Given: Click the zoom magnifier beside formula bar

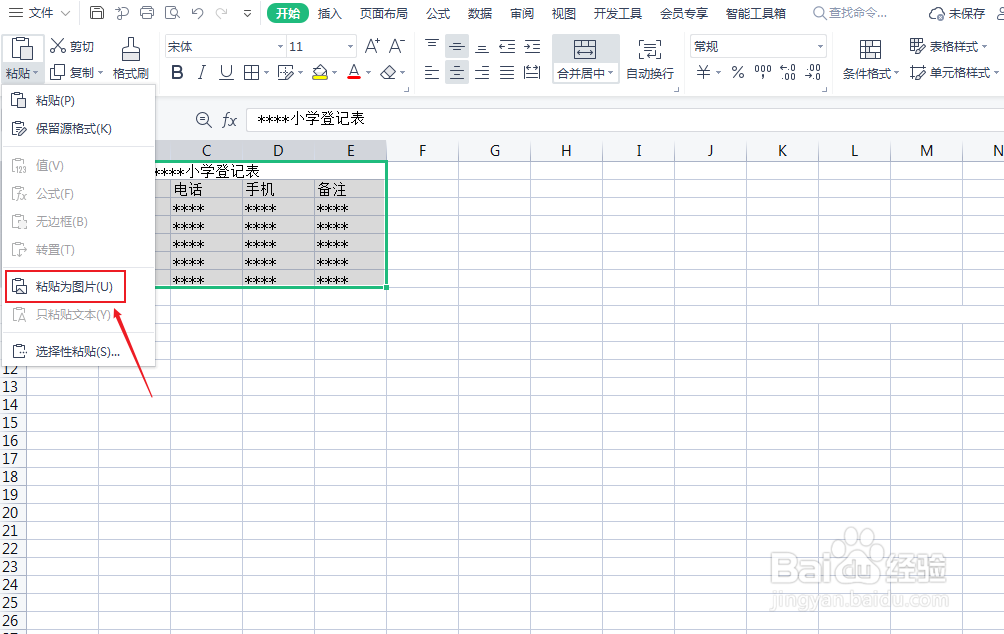Looking at the screenshot, I should tap(204, 120).
